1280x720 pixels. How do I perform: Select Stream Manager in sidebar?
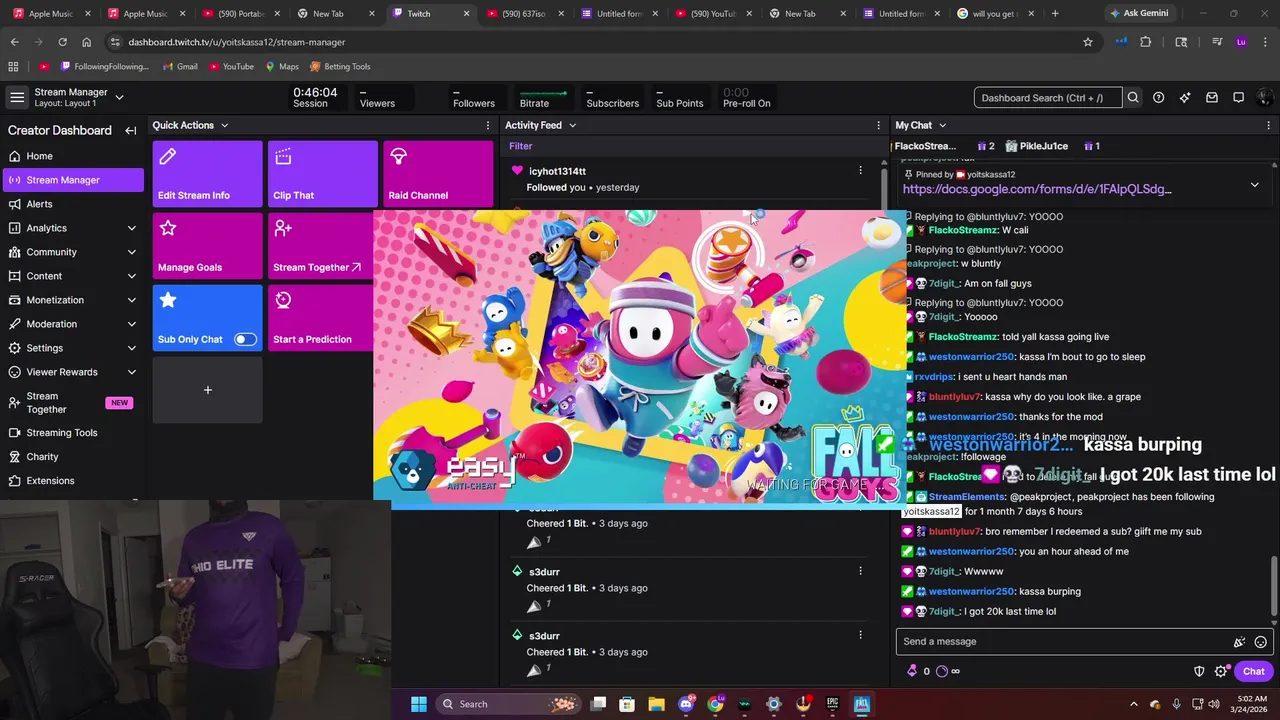click(72, 180)
